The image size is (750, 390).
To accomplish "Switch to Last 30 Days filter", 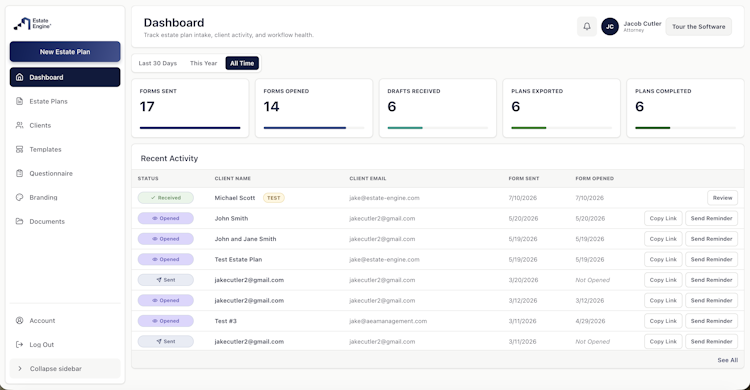I will (x=158, y=63).
